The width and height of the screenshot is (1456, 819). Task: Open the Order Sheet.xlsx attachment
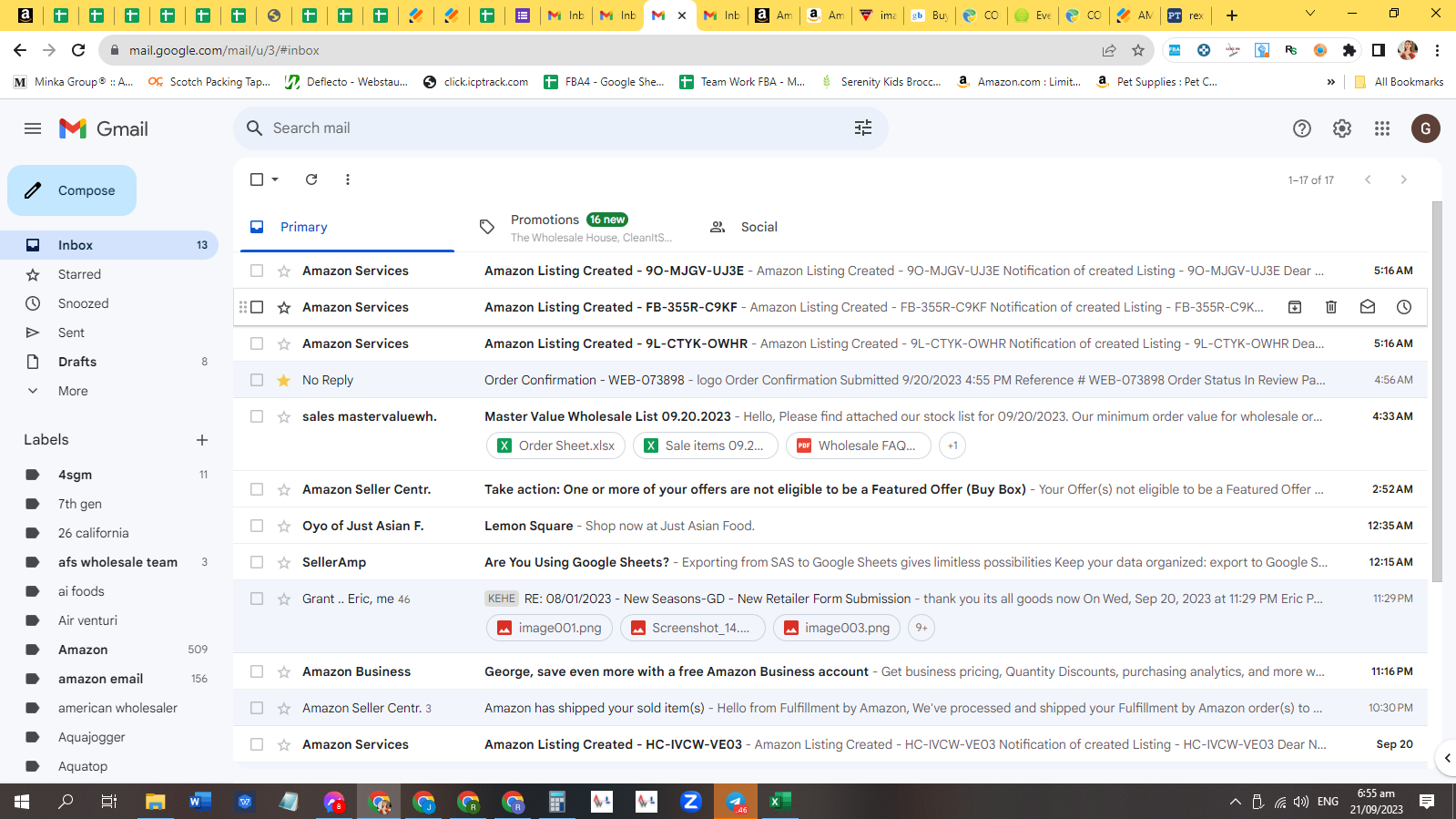pyautogui.click(x=556, y=445)
